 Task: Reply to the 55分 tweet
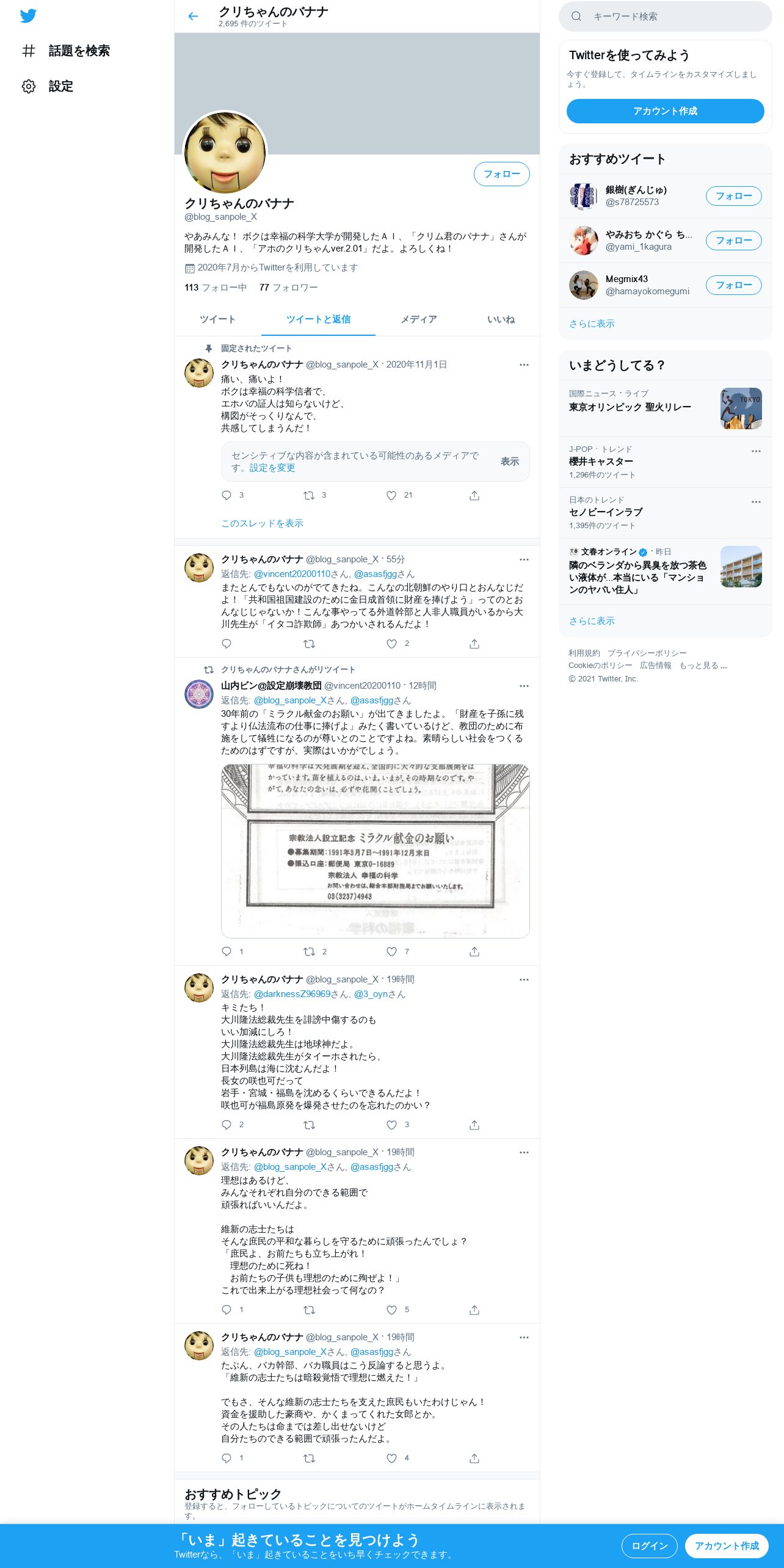[x=227, y=644]
